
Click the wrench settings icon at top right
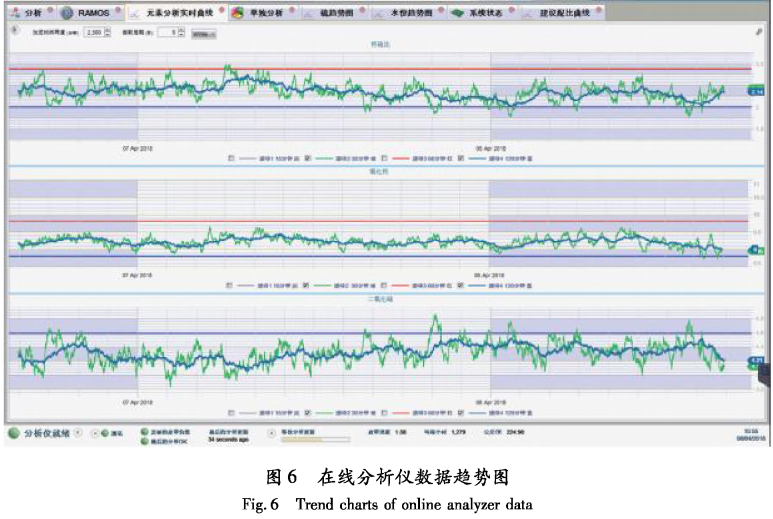click(759, 31)
